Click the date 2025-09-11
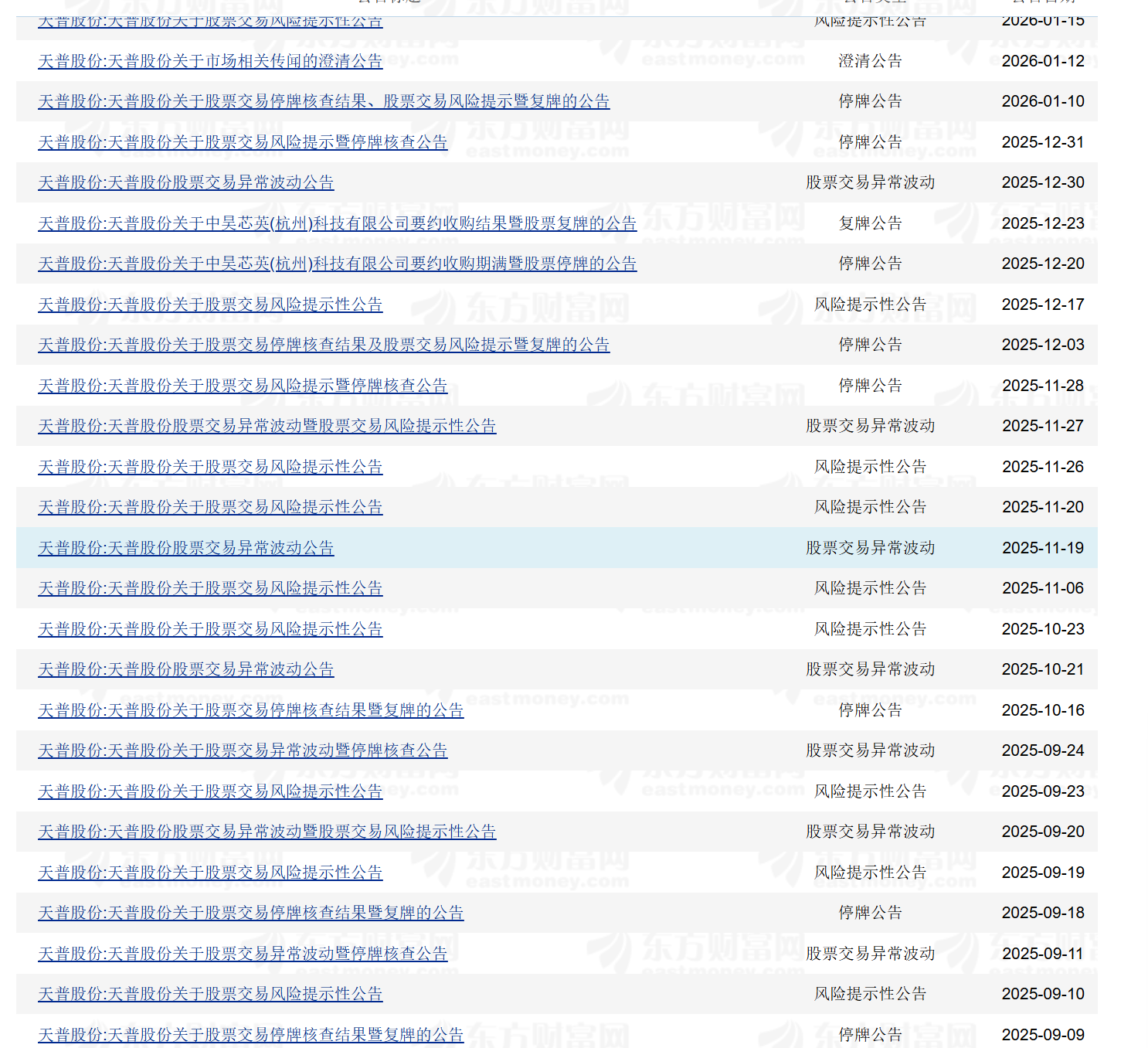1148x1048 pixels. [1043, 954]
